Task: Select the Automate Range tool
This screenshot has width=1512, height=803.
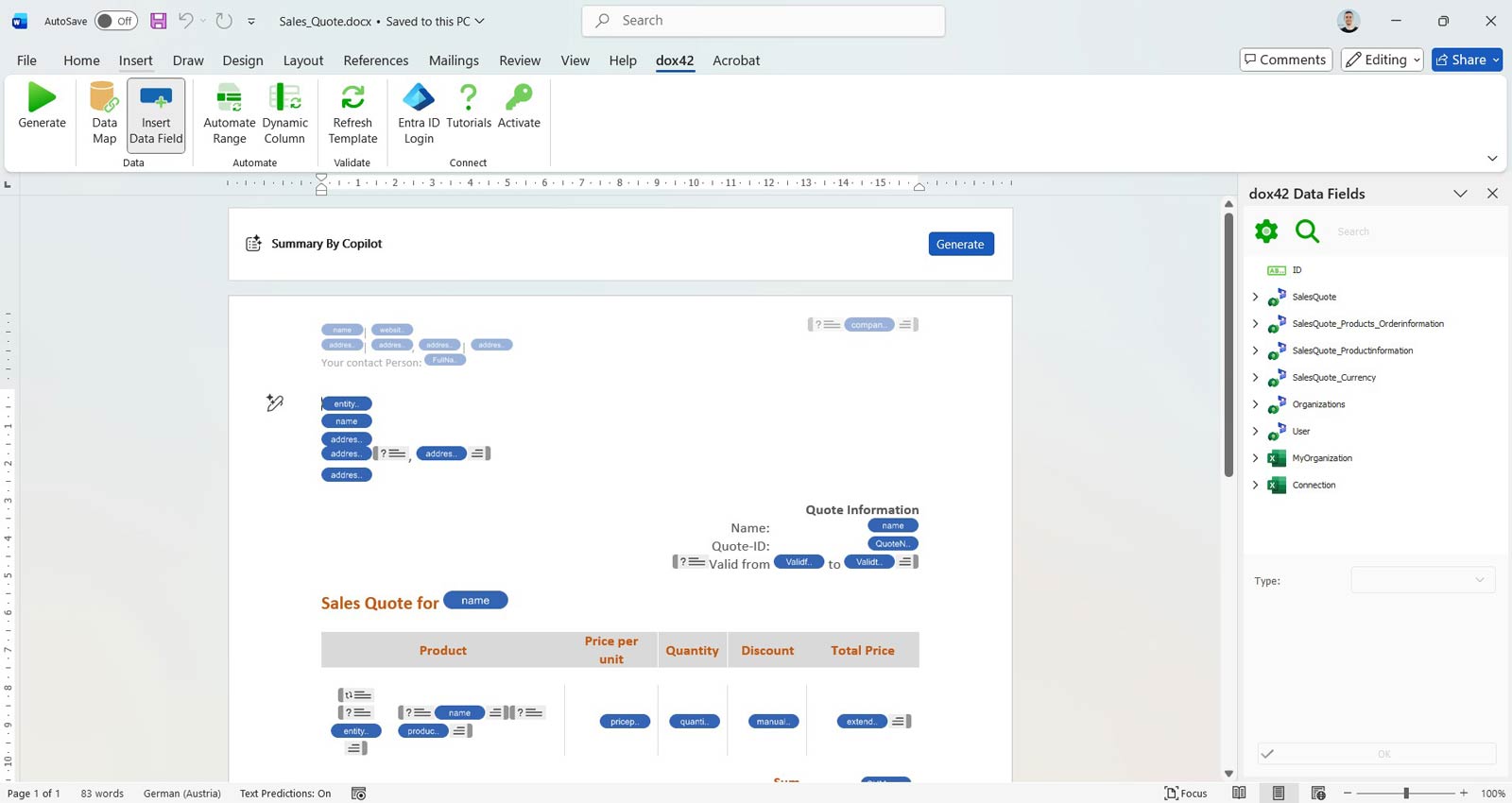Action: pos(229,114)
